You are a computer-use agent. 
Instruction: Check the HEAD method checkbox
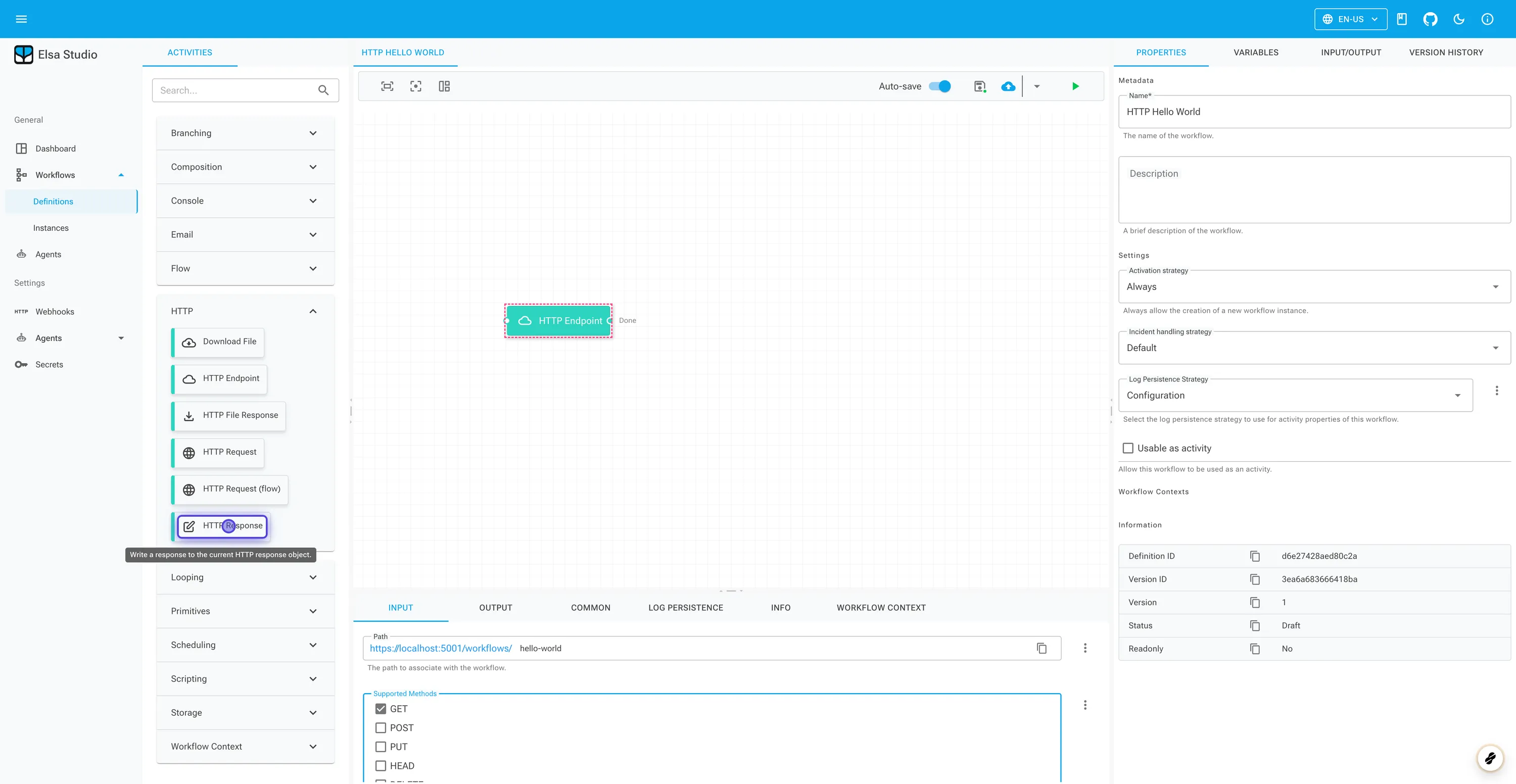pyautogui.click(x=381, y=766)
